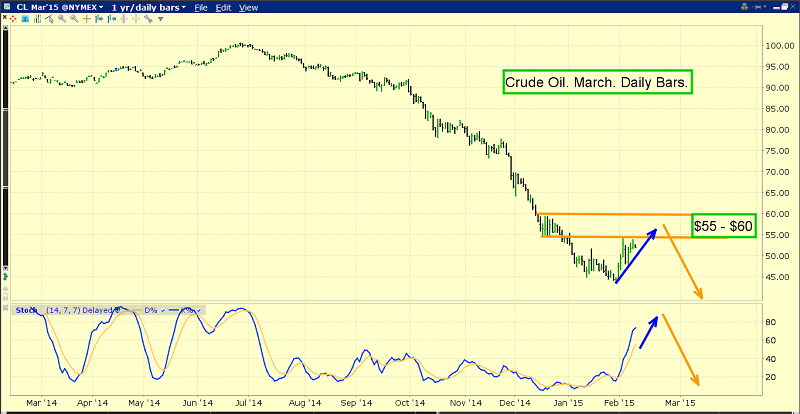Screen dimensions: 800x414
Task: Click the bar icon with right-pointing arrow
Action: tap(99, 19)
